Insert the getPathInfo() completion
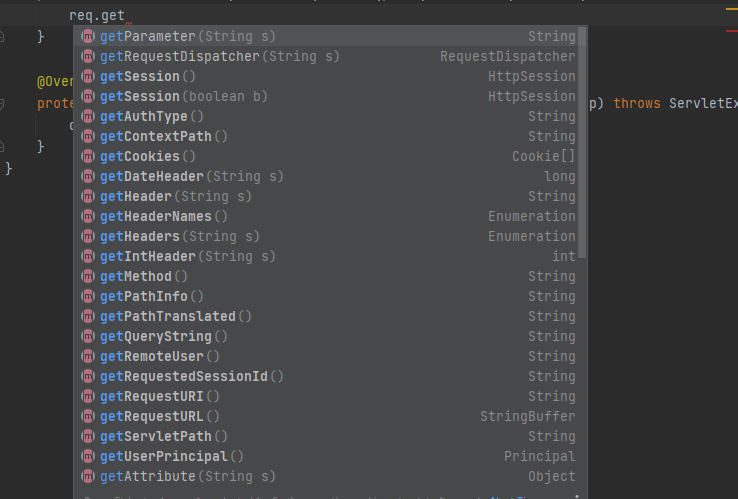The image size is (738, 499). [x=152, y=297]
